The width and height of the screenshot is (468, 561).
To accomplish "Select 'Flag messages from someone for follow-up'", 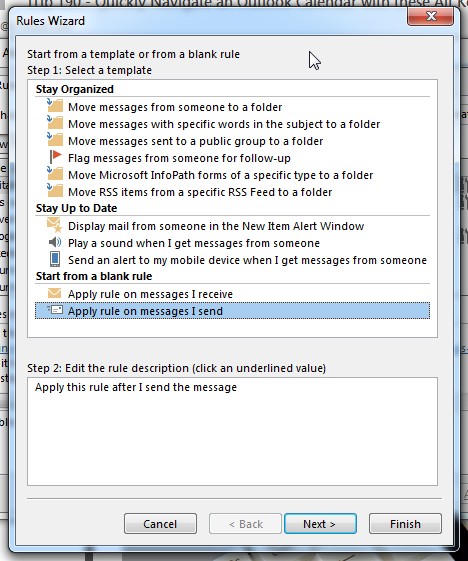I will tap(179, 158).
